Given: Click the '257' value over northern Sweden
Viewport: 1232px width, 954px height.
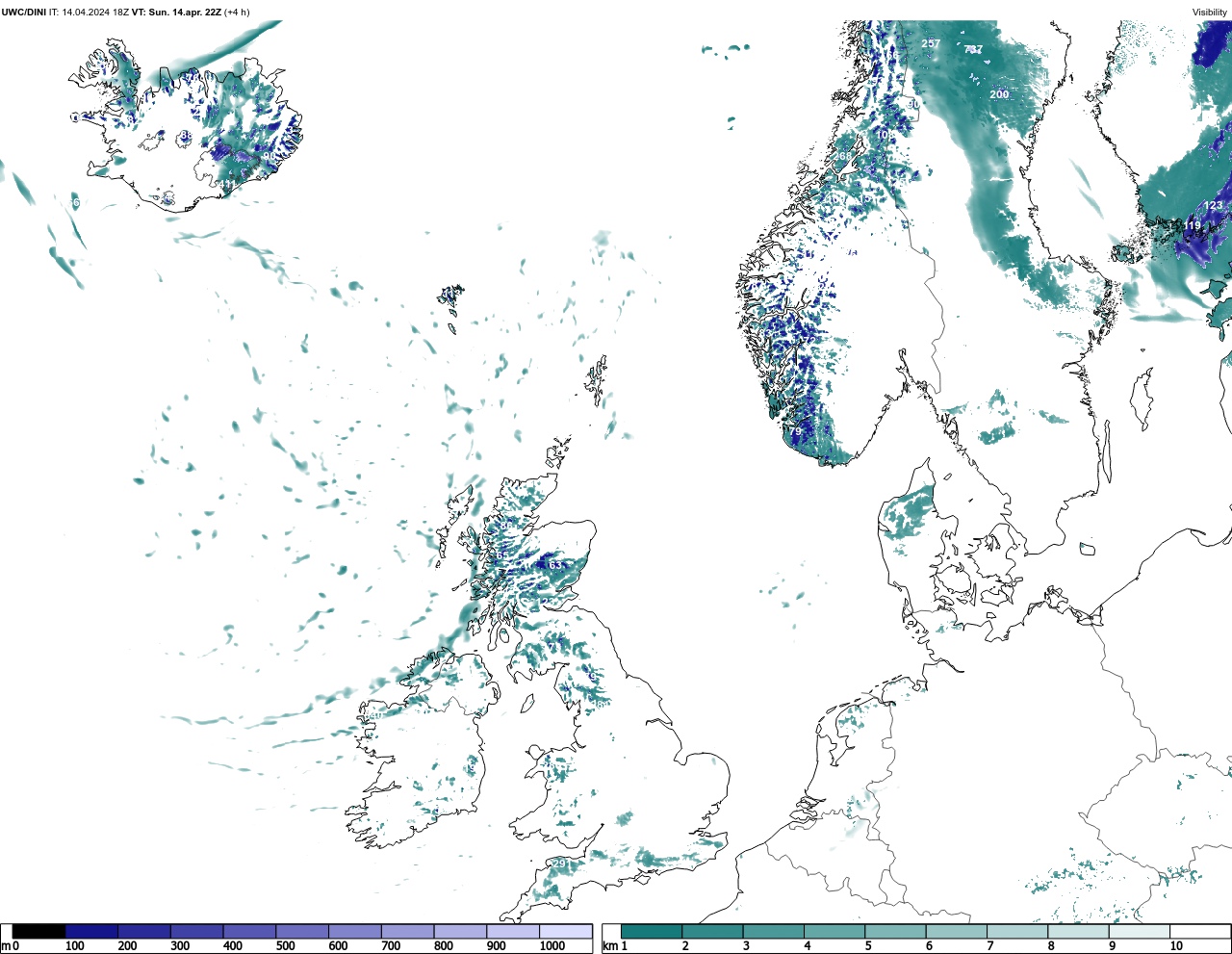Looking at the screenshot, I should tap(931, 43).
